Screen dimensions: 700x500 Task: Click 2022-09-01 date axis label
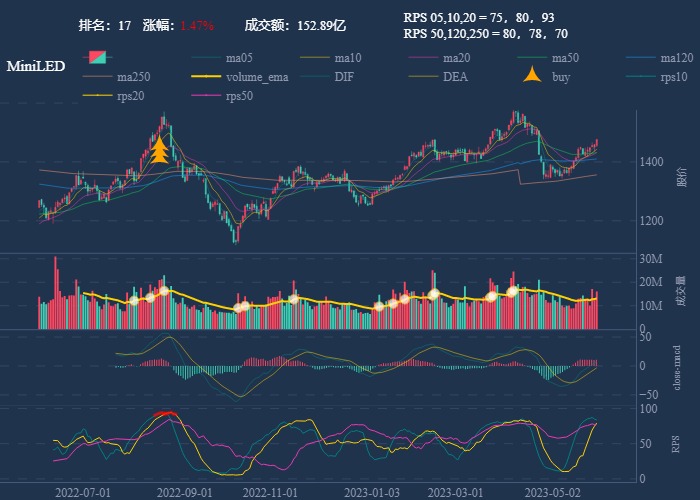pyautogui.click(x=184, y=493)
